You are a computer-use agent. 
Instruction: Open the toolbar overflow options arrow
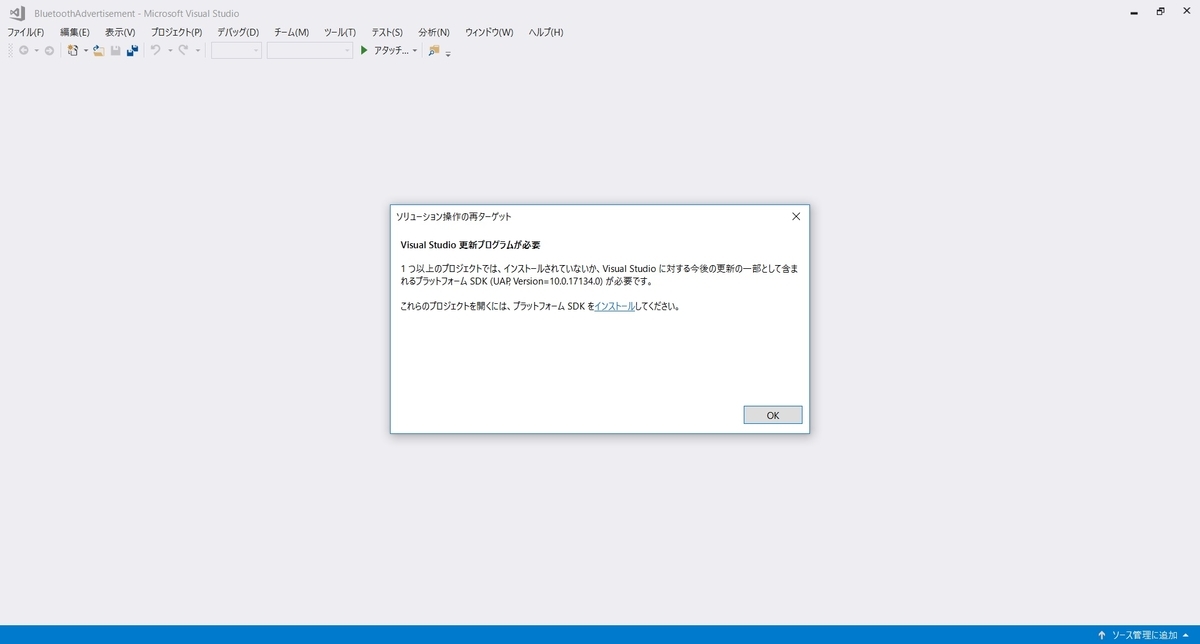pyautogui.click(x=448, y=52)
